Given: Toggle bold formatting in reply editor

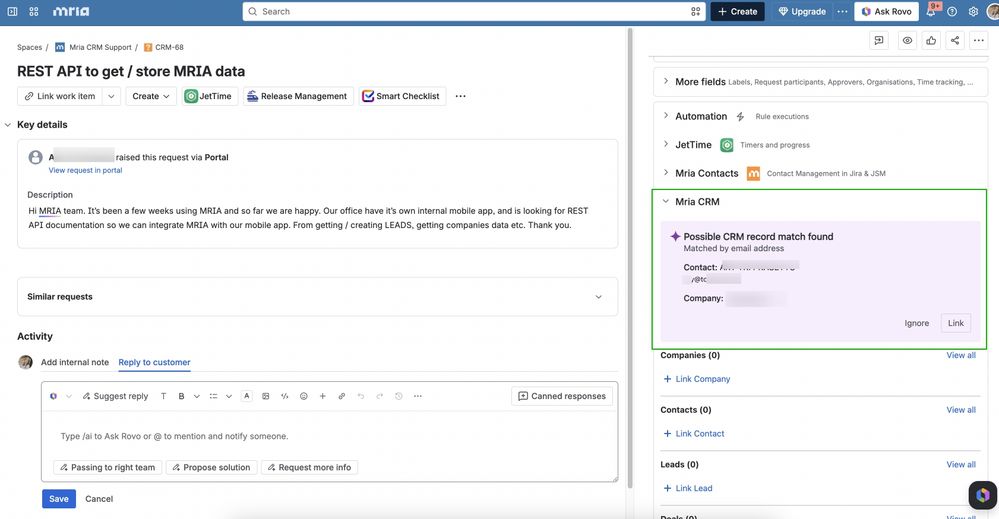Looking at the screenshot, I should click(x=182, y=396).
